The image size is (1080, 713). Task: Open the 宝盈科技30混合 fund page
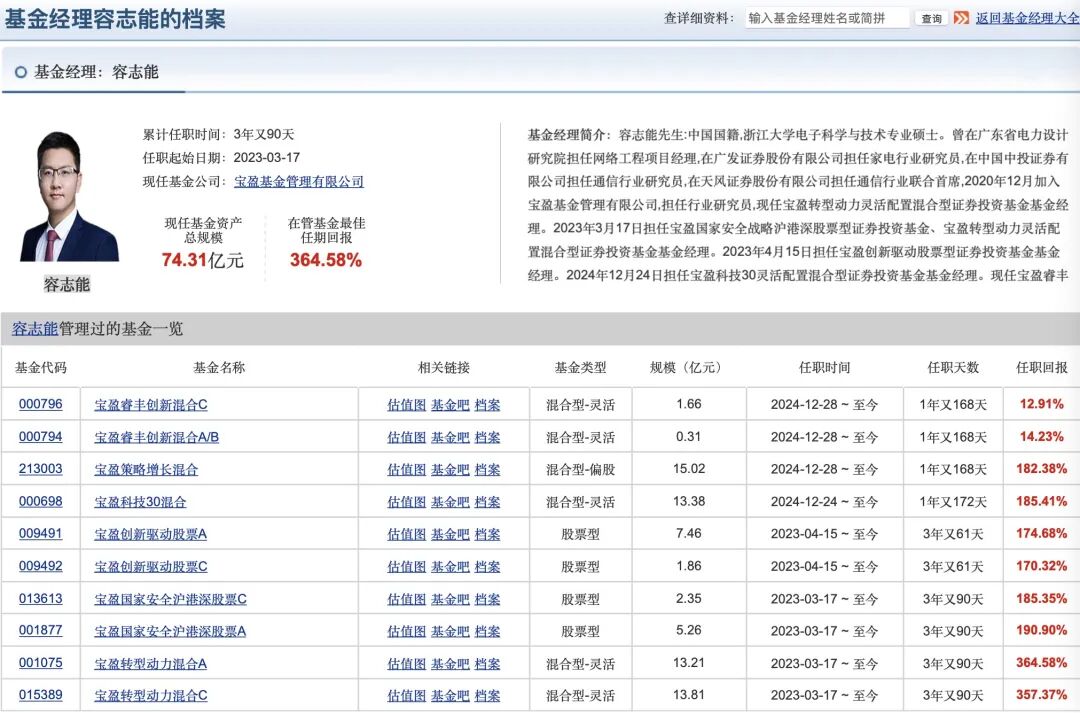[141, 502]
